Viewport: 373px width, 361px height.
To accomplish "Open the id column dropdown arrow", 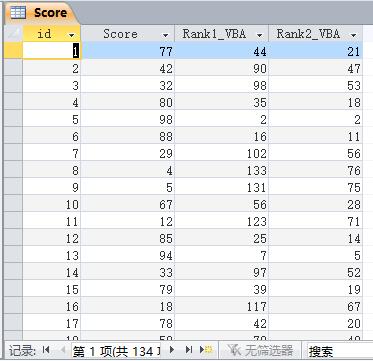I will [72, 35].
